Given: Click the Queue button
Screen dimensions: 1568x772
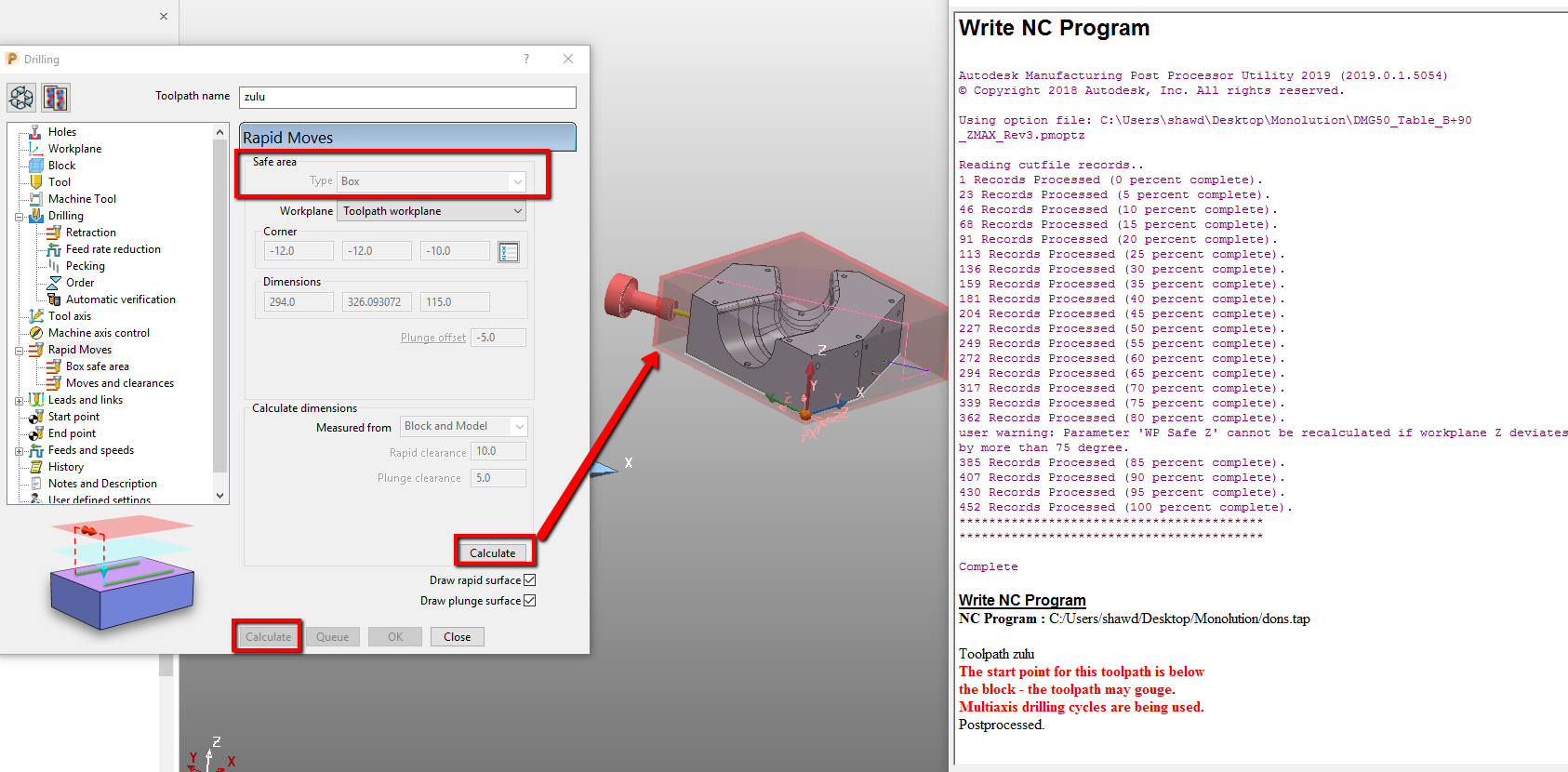Looking at the screenshot, I should 333,637.
